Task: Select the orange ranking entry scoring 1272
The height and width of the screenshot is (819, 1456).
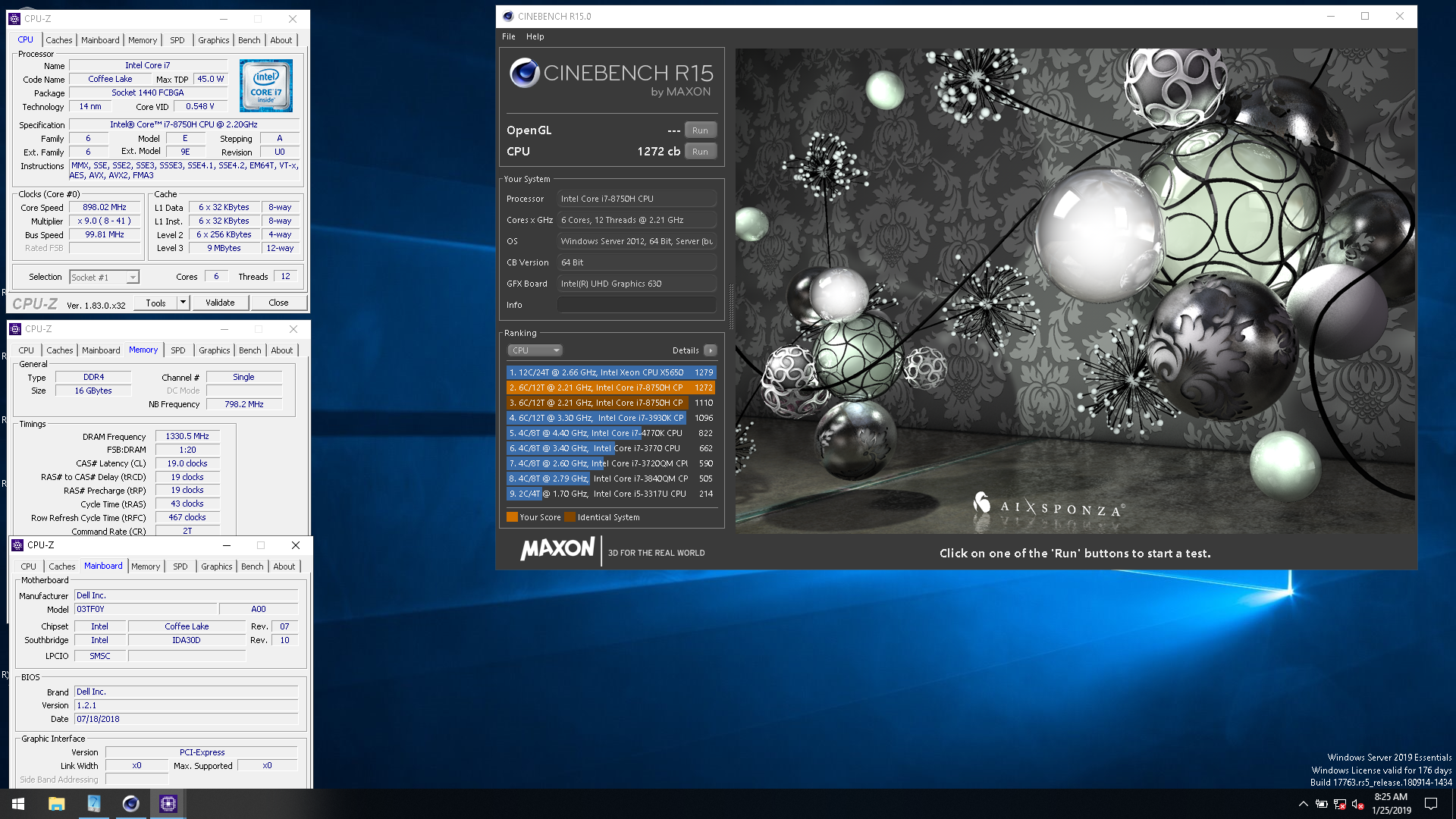Action: pos(611,388)
